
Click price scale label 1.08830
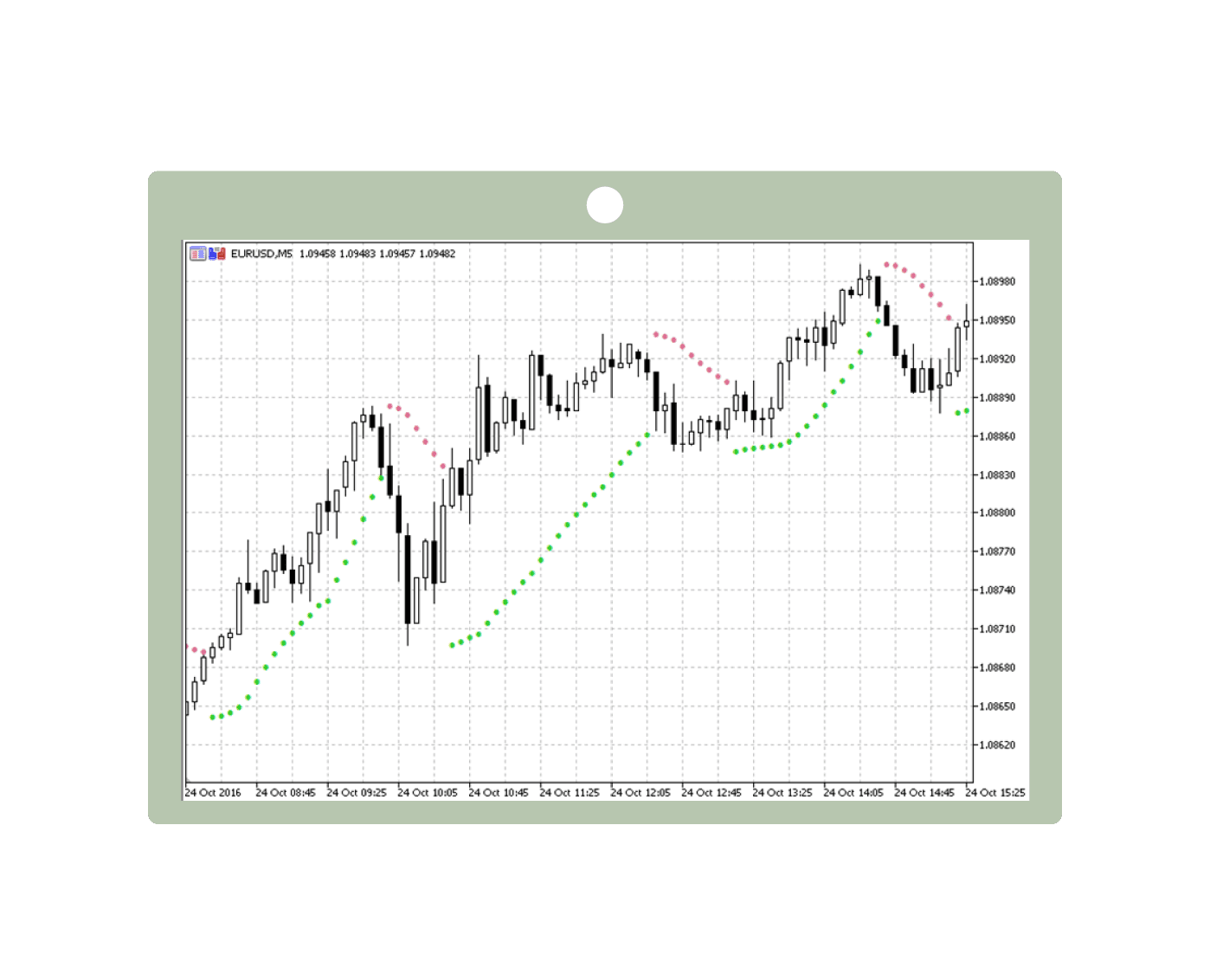coord(997,474)
